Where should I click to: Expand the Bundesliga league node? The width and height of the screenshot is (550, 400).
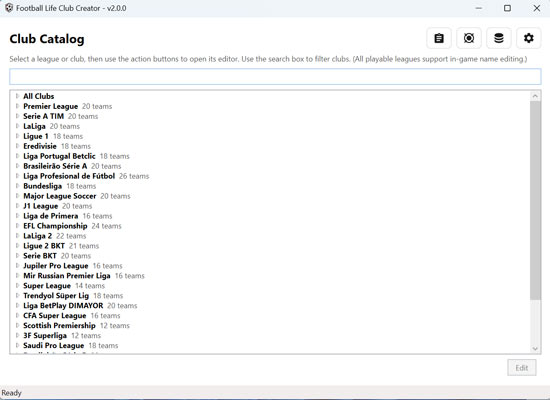click(17, 186)
